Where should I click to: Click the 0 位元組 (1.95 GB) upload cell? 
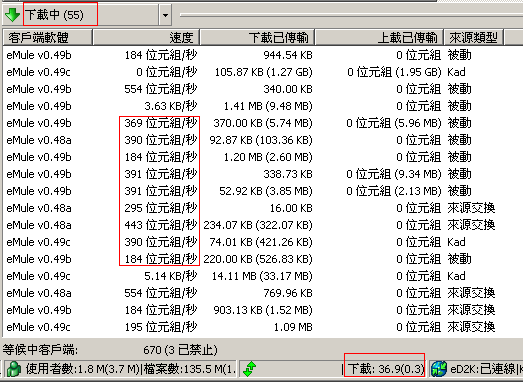pos(394,72)
